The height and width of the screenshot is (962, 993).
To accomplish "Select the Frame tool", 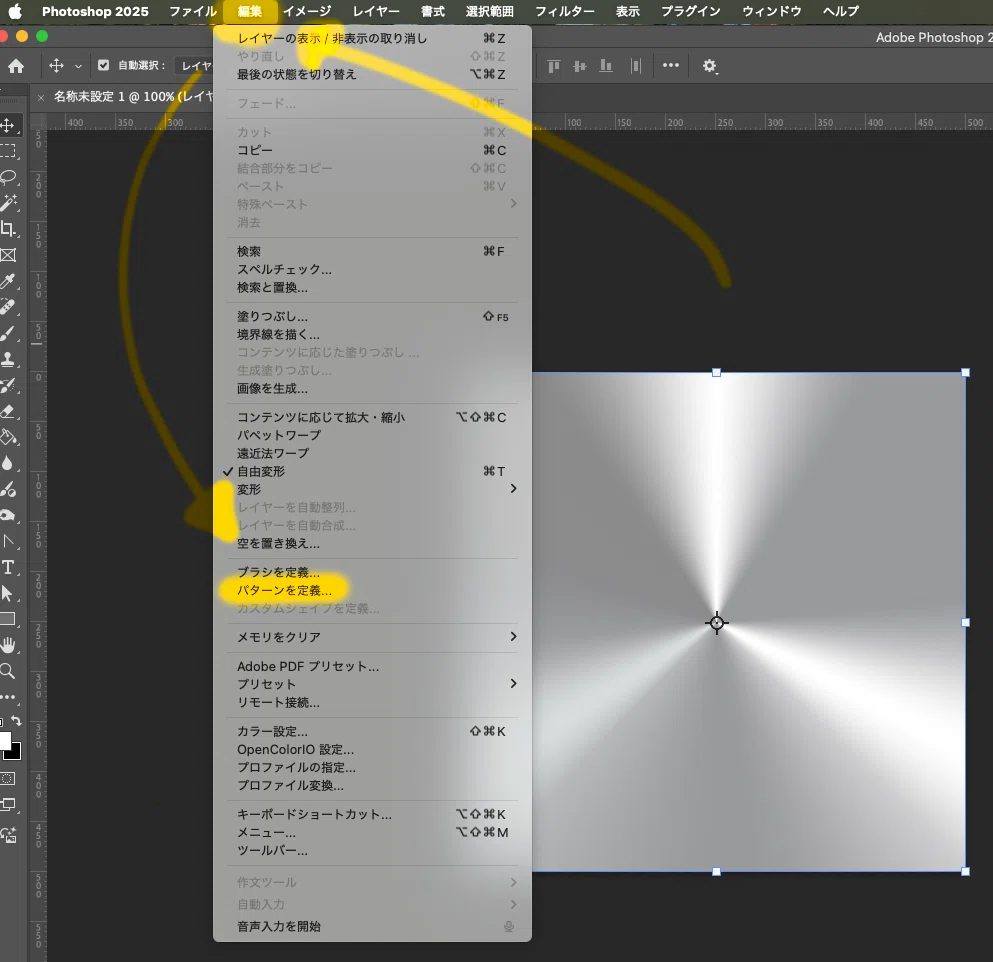I will tap(8, 255).
